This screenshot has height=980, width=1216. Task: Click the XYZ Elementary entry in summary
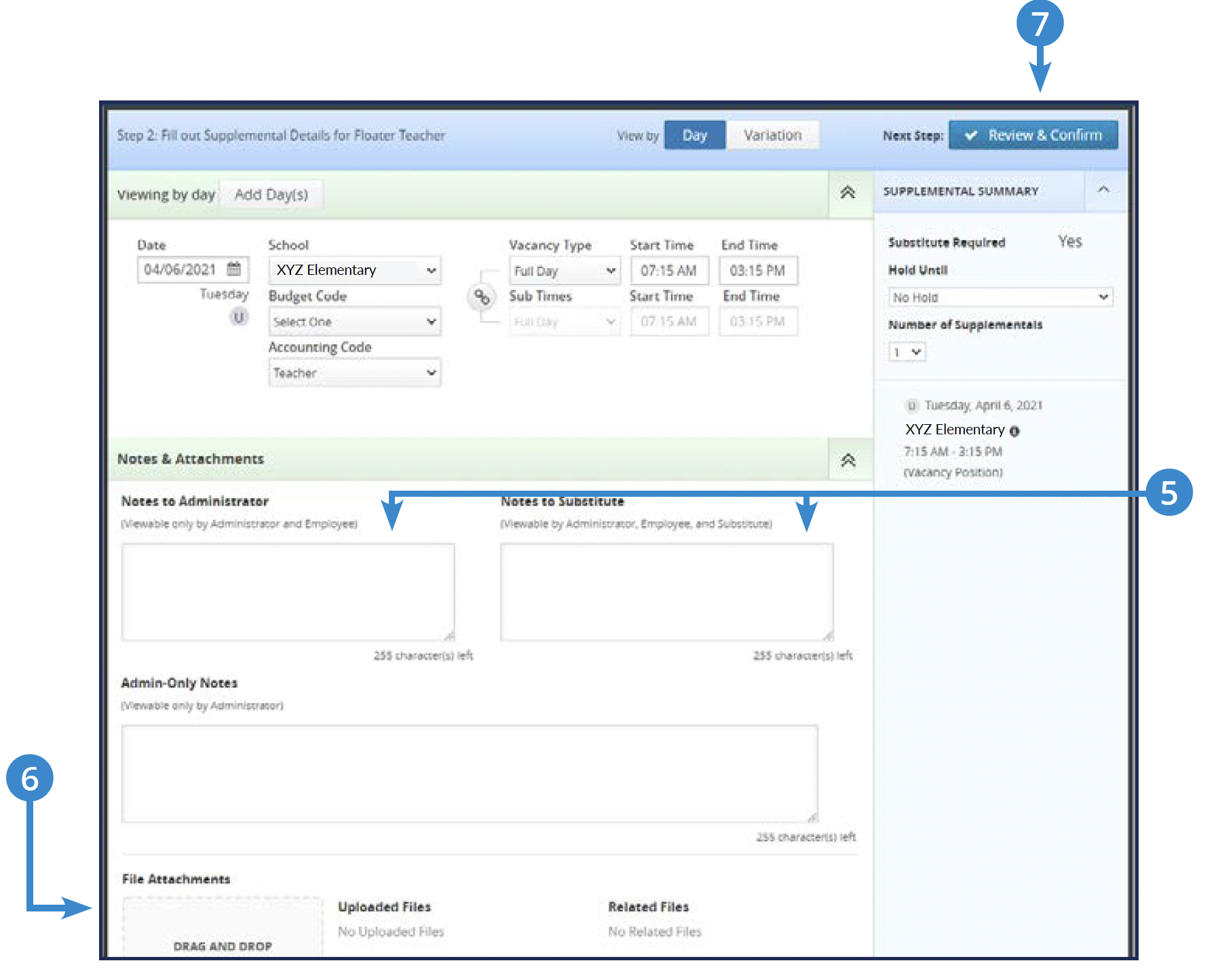pyautogui.click(x=955, y=430)
